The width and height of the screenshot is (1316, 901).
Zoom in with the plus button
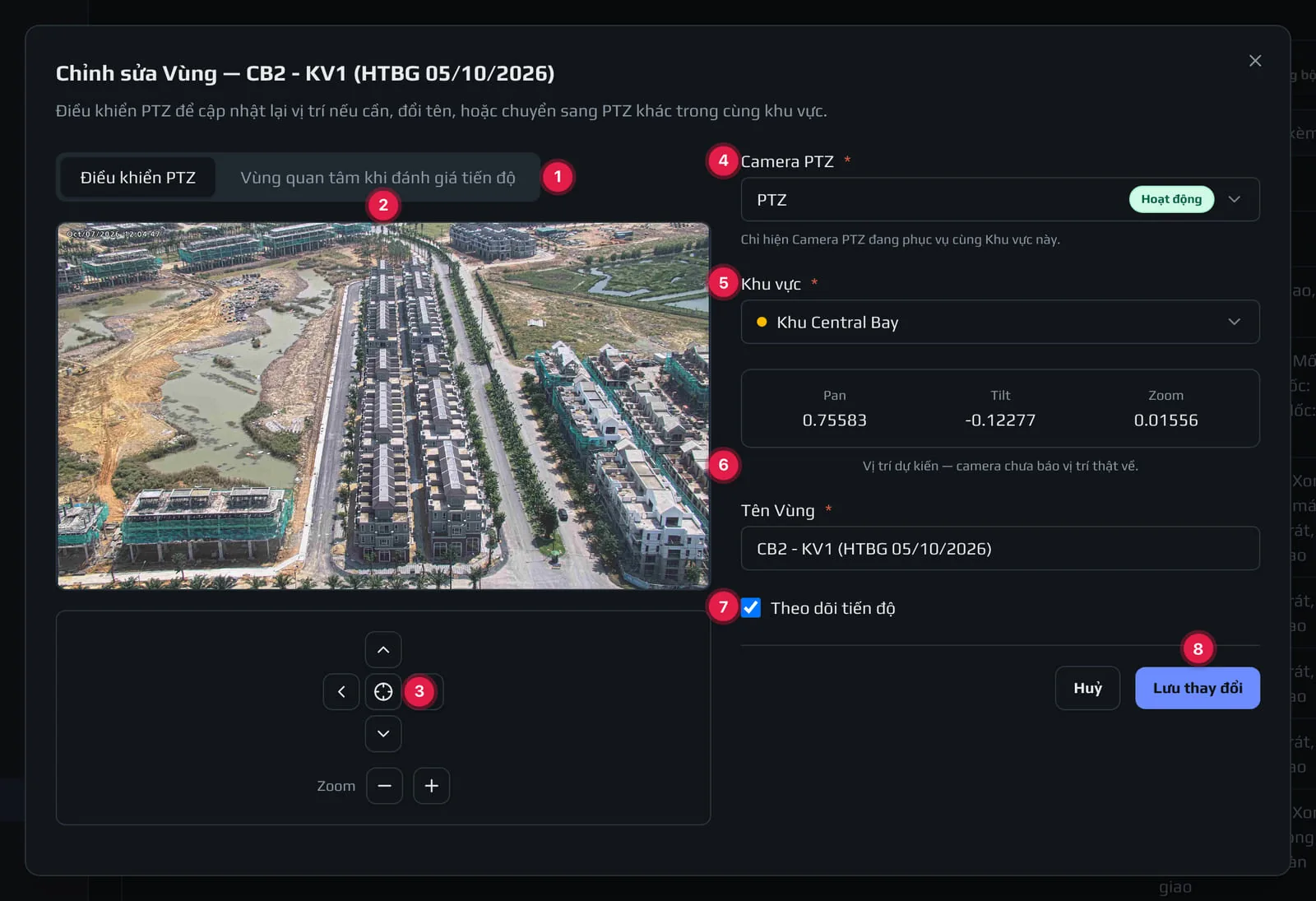pos(432,786)
